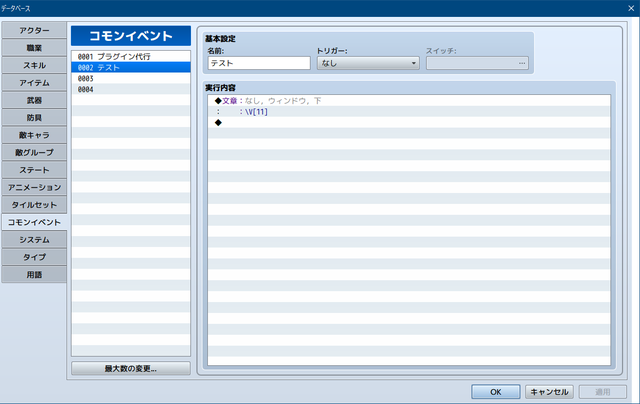Open the アクター database tab
Screen dimensions: 640x404
34,31
